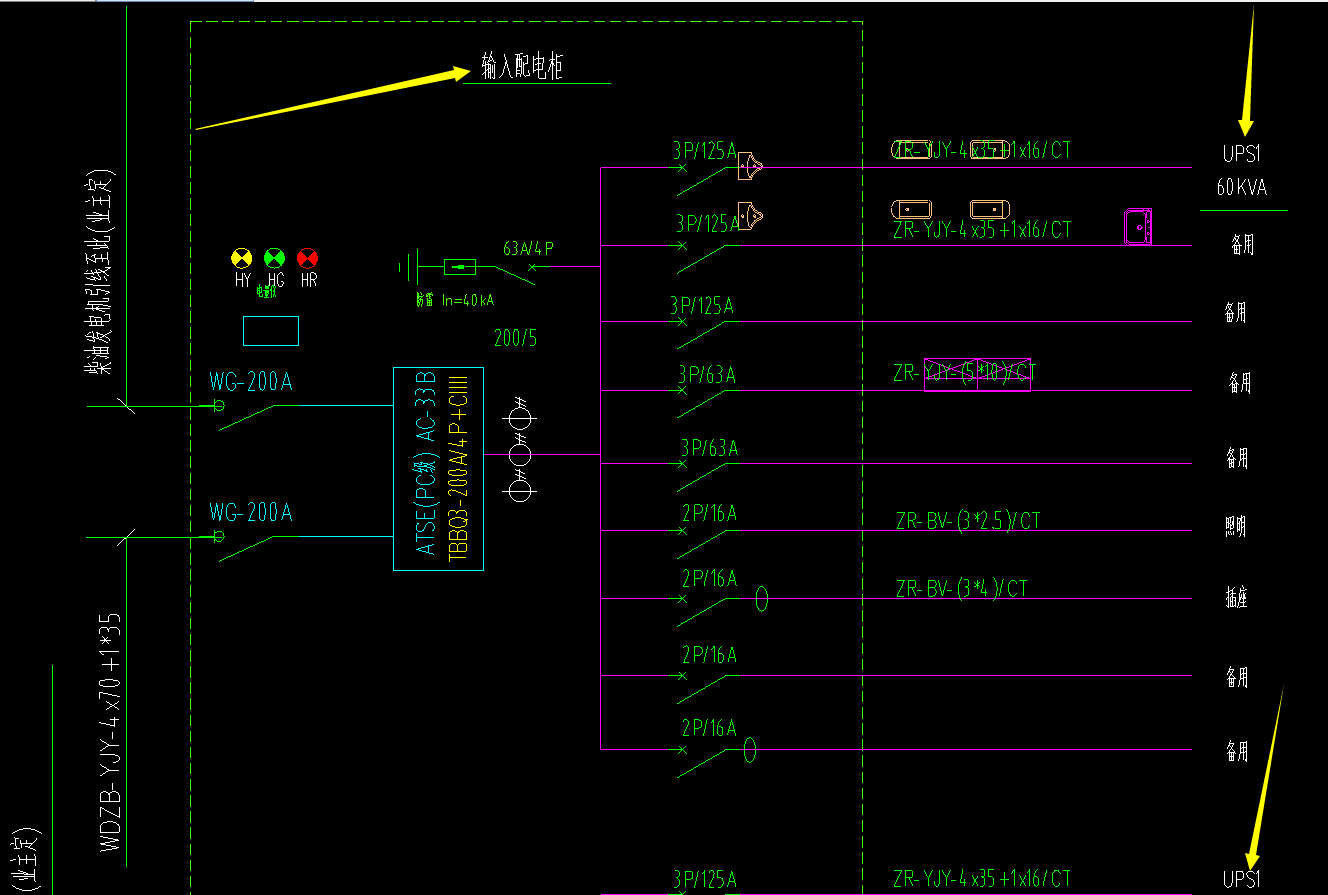Select the WG-200A label on the WDZB-YJY cable feeder
This screenshot has width=1328, height=895.
pyautogui.click(x=251, y=513)
